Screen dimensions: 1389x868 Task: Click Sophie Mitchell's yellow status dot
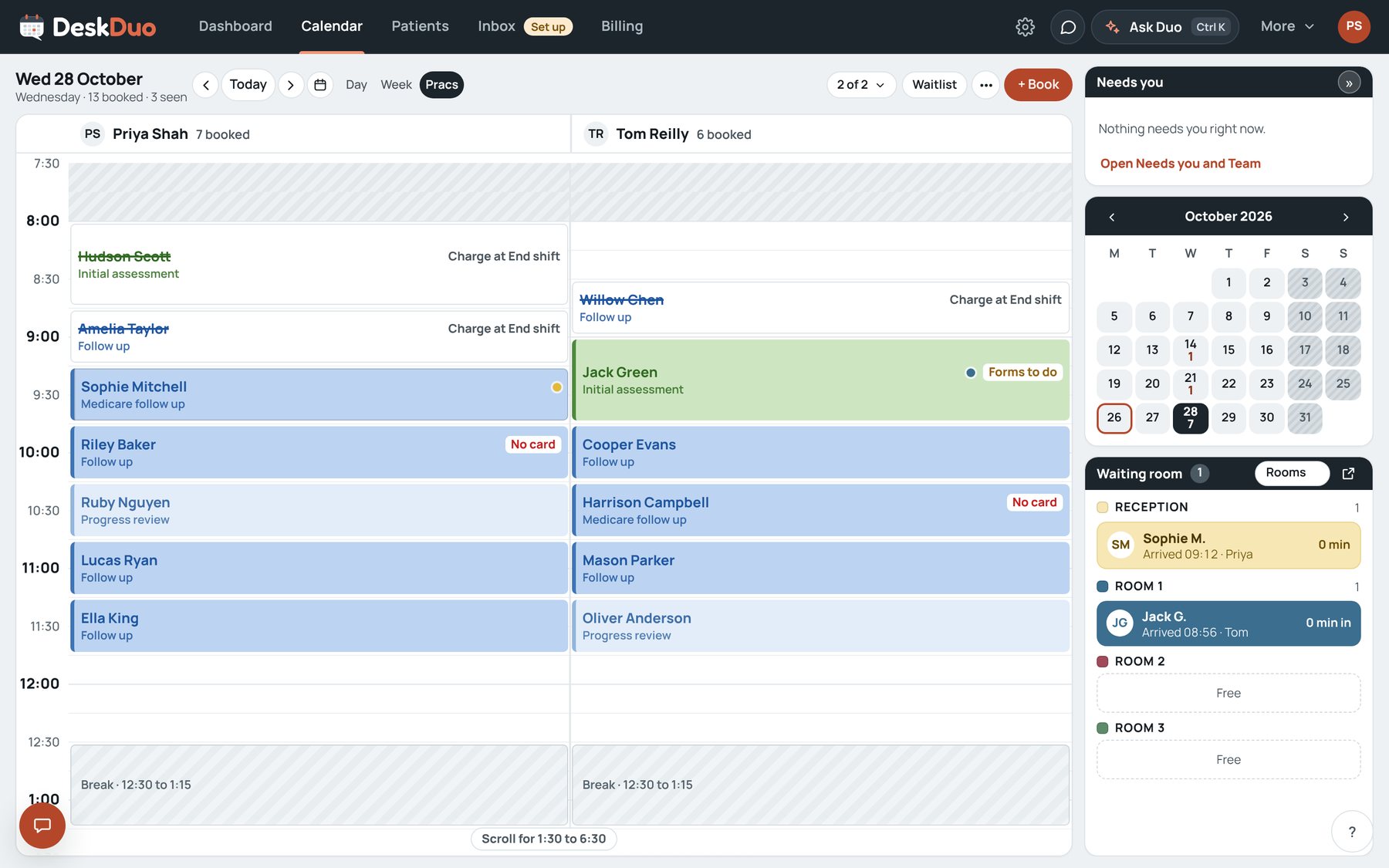[556, 387]
